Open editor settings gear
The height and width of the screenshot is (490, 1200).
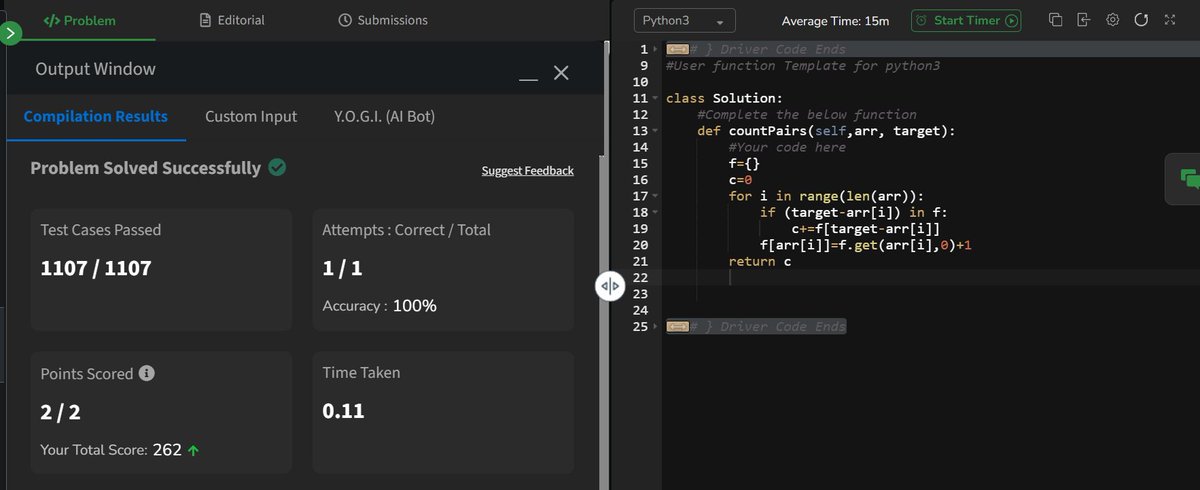(x=1112, y=20)
